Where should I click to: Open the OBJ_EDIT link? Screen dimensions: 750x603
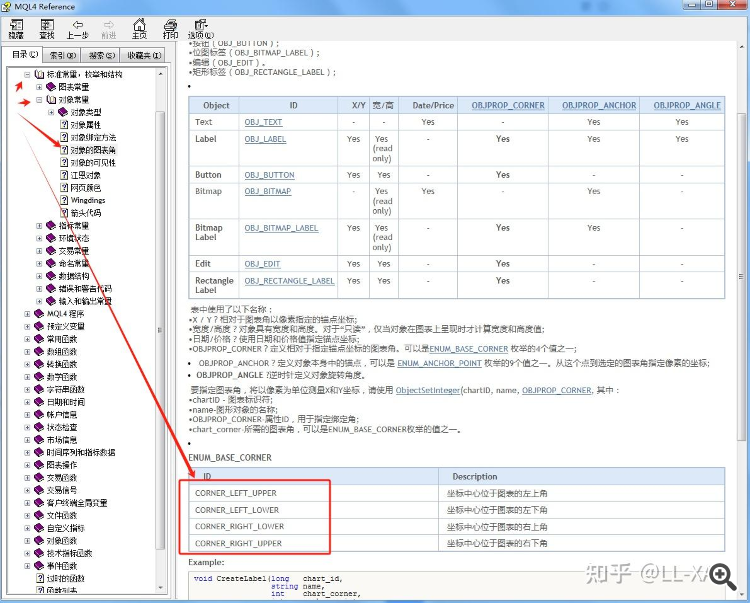click(262, 264)
